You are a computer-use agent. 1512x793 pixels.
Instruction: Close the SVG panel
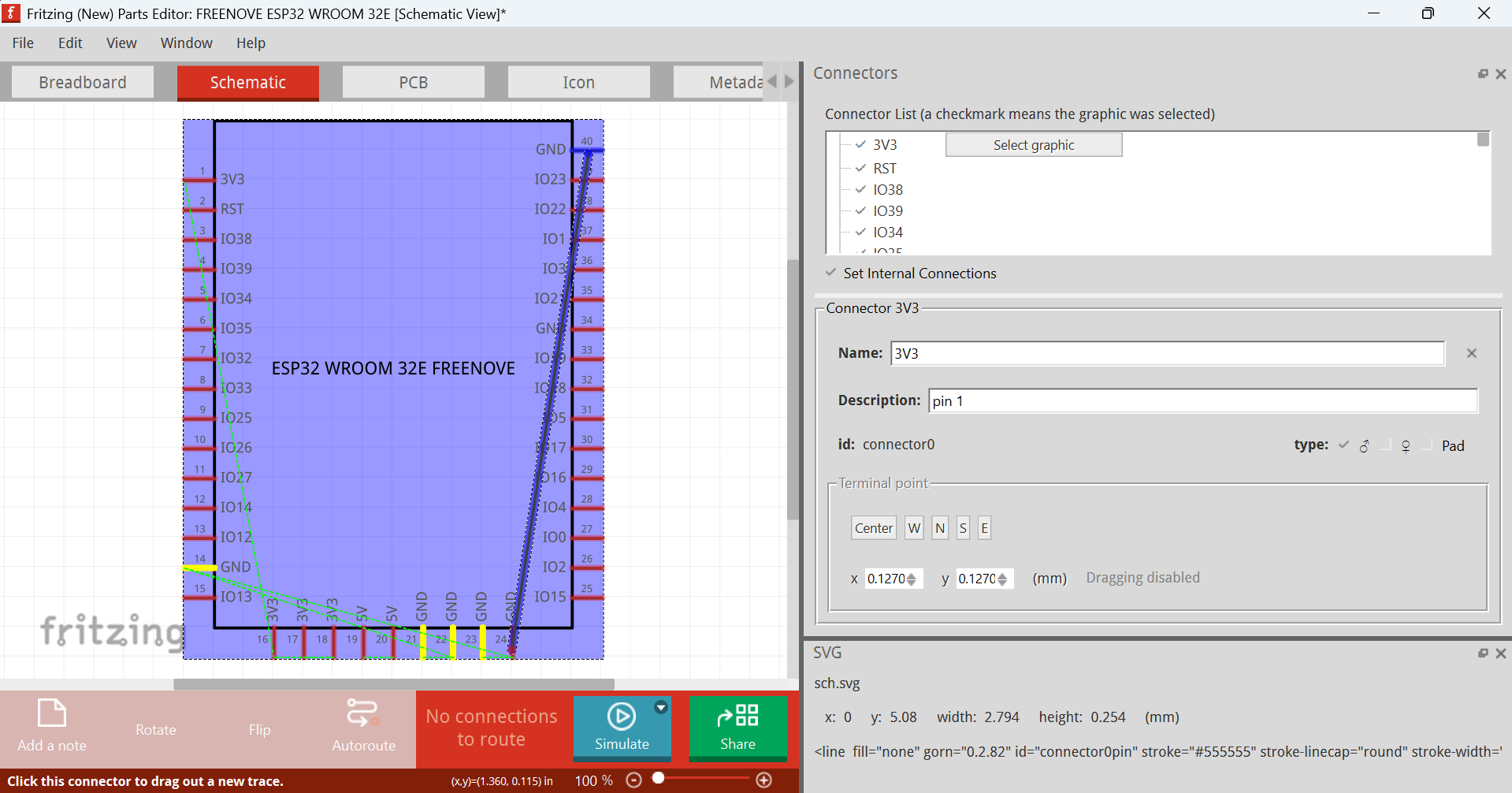(1501, 653)
